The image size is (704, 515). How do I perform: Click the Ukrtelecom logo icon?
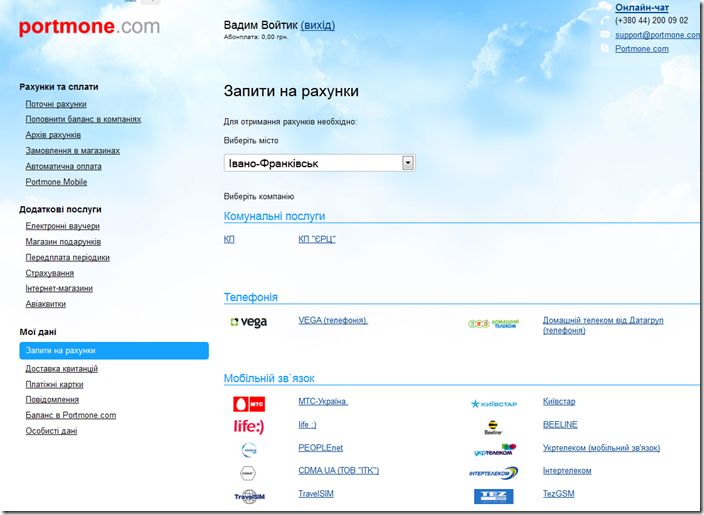[x=493, y=450]
